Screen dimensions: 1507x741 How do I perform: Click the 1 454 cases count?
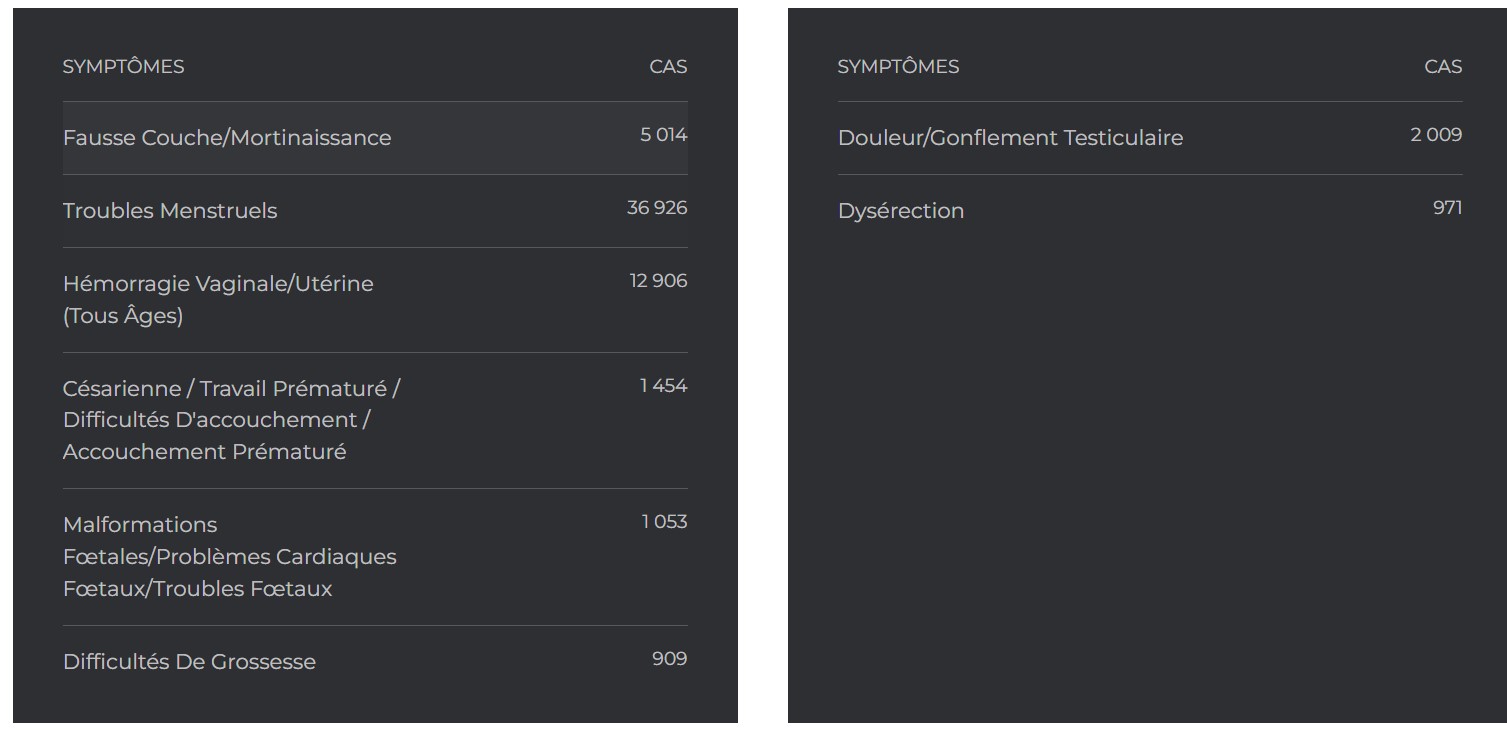tap(664, 386)
